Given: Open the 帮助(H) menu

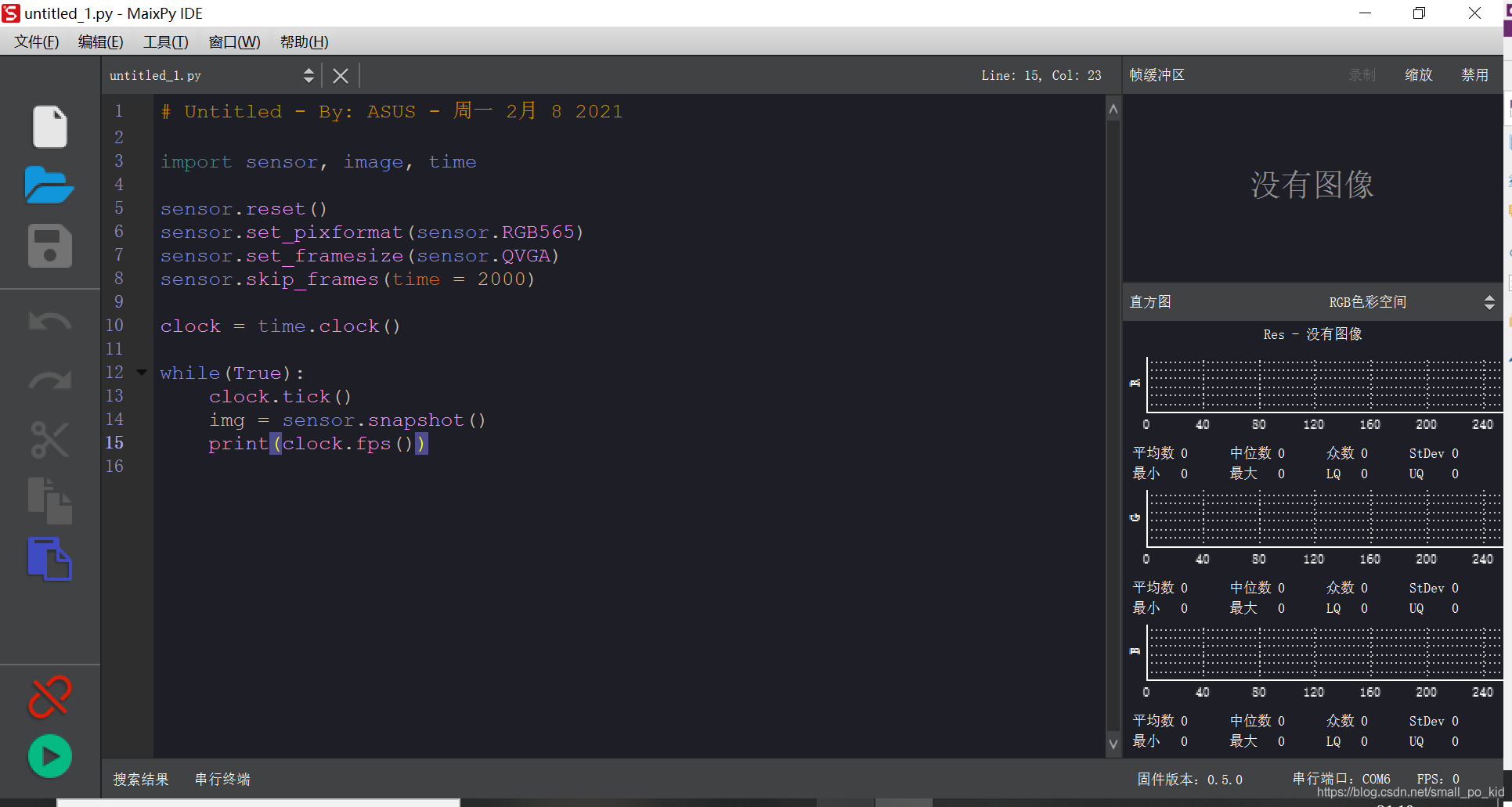Looking at the screenshot, I should 304,42.
